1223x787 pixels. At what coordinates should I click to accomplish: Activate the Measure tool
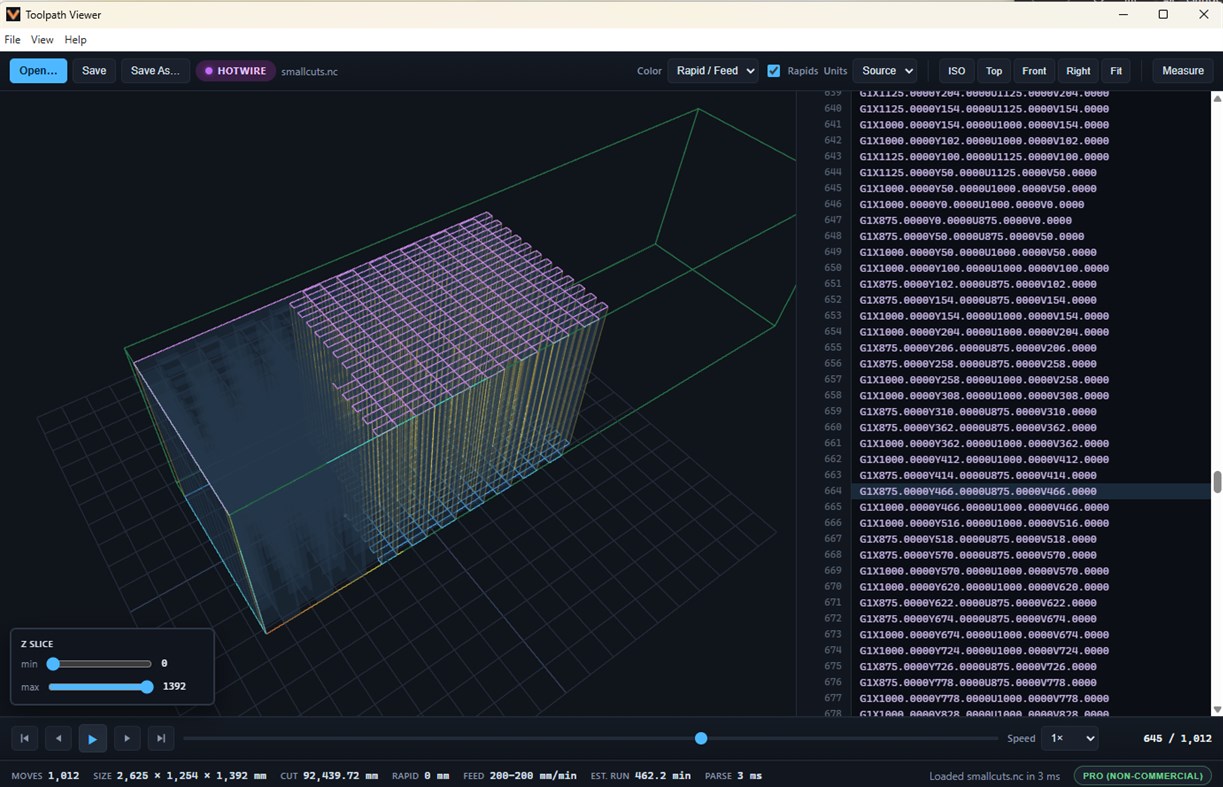[x=1183, y=71]
